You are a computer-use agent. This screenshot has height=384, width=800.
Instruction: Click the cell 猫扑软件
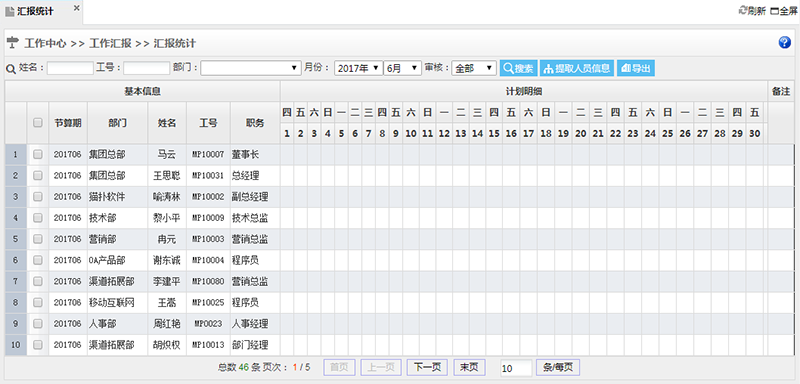pos(117,196)
